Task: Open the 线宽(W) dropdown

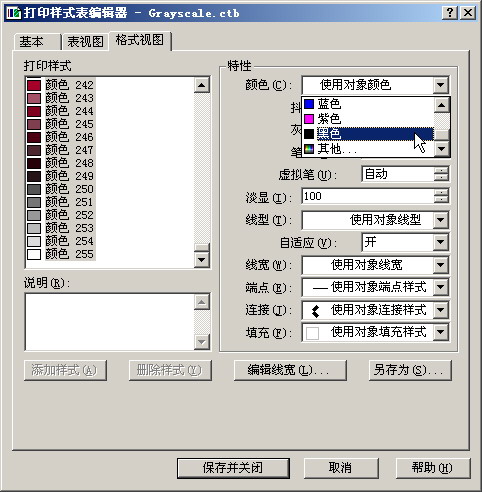Action: tap(441, 265)
